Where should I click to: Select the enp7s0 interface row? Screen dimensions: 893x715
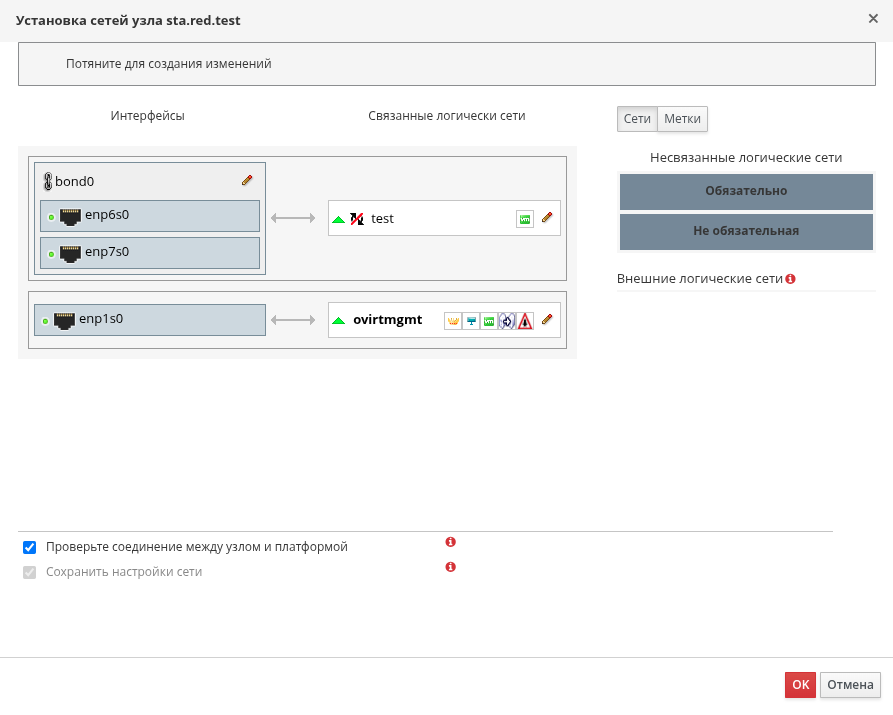pos(150,253)
